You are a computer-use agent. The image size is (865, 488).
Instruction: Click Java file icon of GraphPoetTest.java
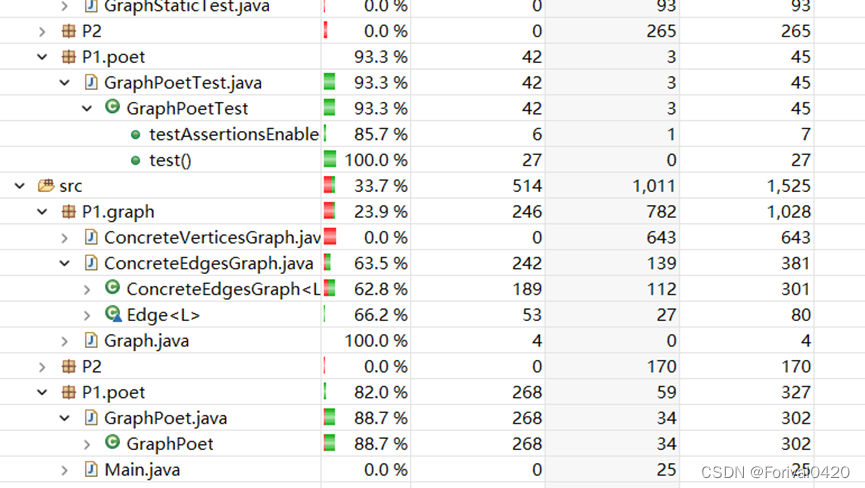(x=91, y=82)
